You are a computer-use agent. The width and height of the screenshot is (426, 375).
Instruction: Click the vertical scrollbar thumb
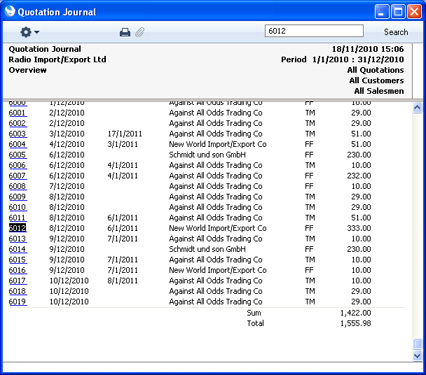coord(417,344)
